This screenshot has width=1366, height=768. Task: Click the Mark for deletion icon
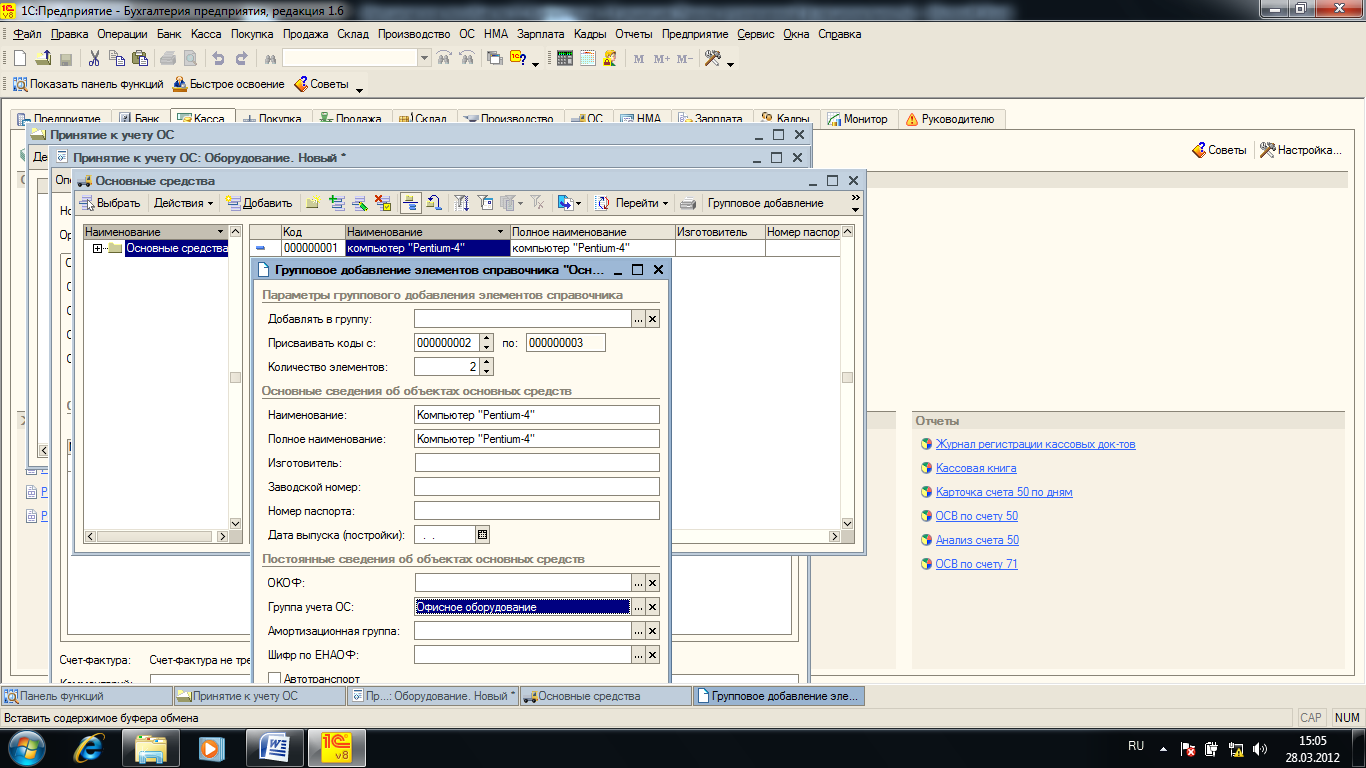[x=383, y=203]
